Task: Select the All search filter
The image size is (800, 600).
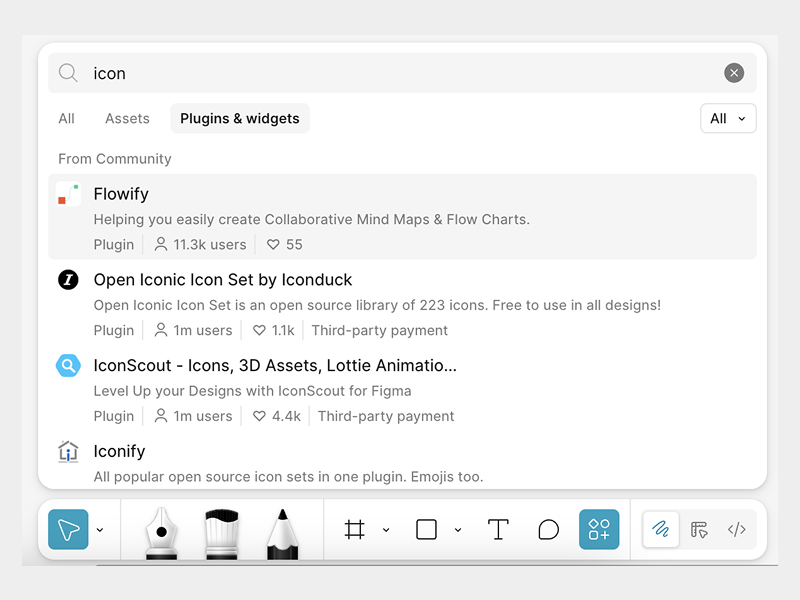Action: (x=66, y=118)
